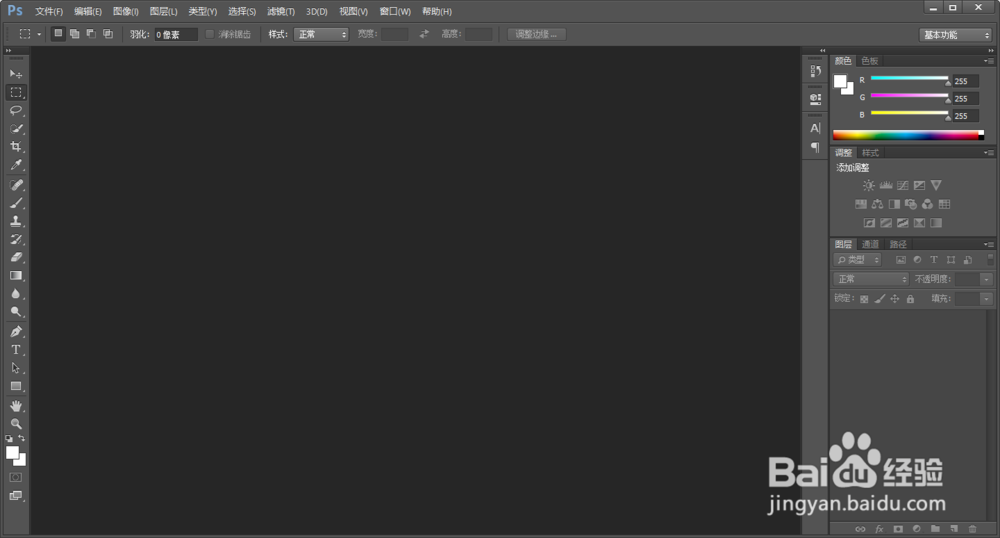Select the Gradient tool
Viewport: 1000px width, 538px height.
click(16, 276)
